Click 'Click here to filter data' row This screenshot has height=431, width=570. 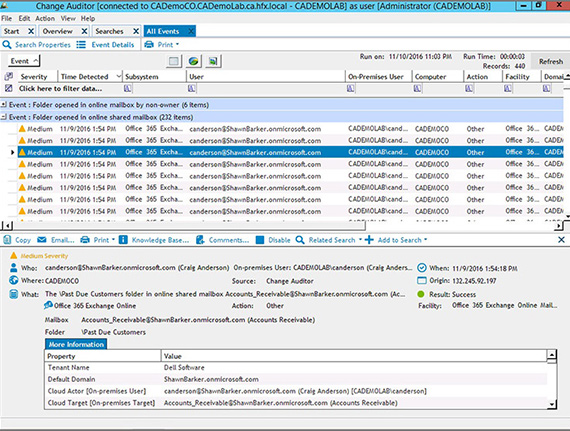coord(60,88)
